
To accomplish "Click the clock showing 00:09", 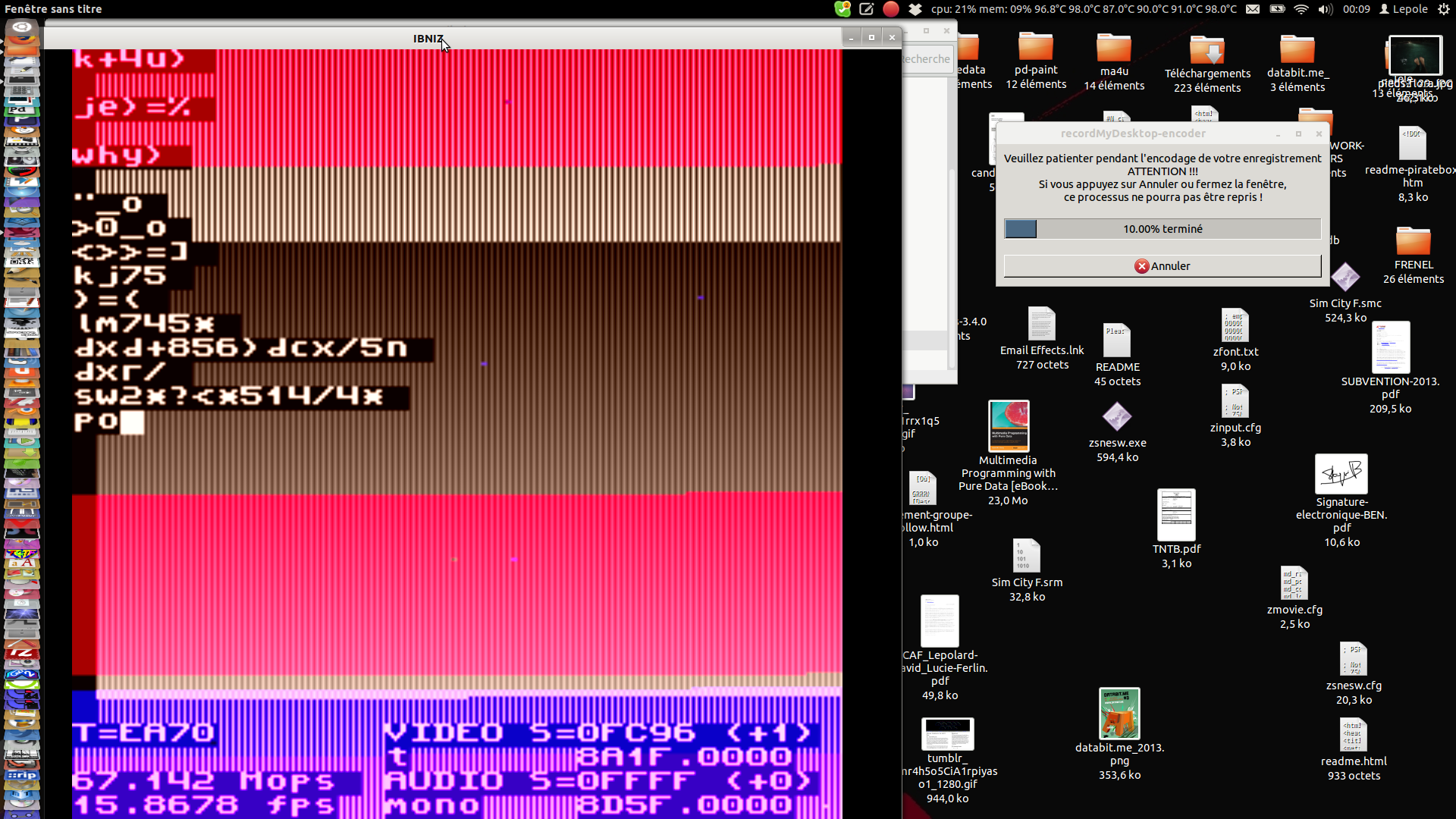I will click(1356, 9).
